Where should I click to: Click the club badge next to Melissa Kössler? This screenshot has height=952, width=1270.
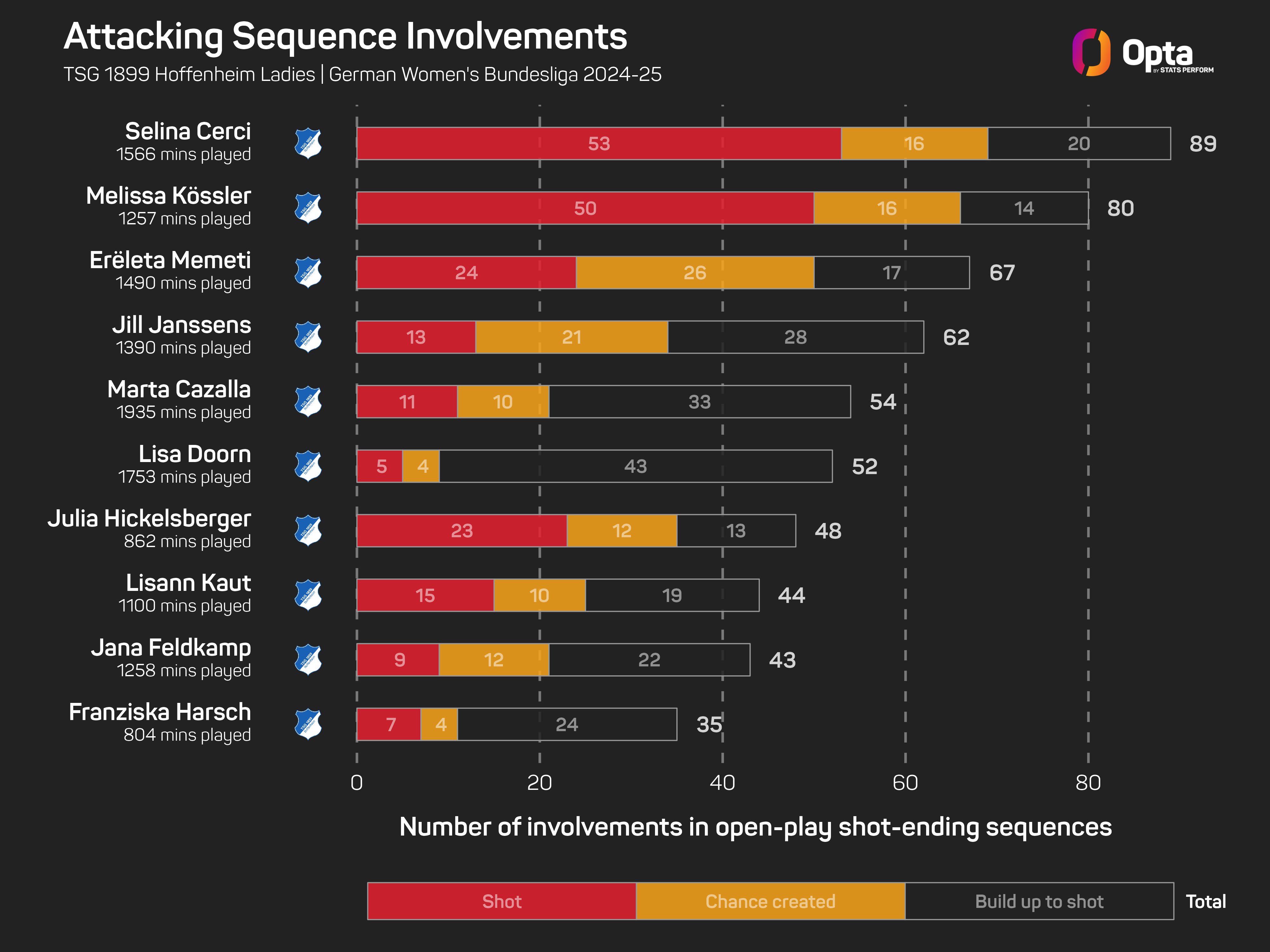308,208
